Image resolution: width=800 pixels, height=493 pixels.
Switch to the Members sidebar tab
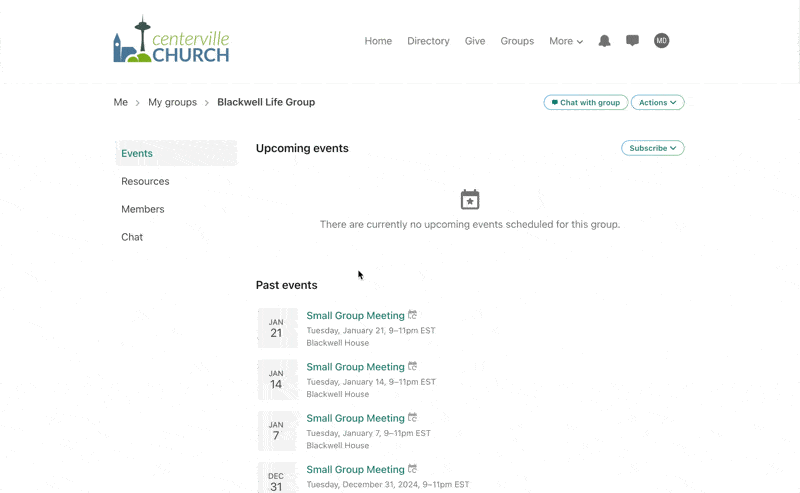click(x=143, y=209)
